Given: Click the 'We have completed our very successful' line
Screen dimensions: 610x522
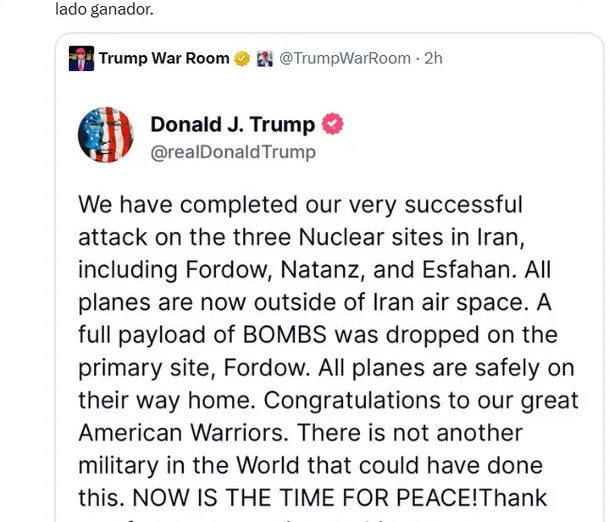Looking at the screenshot, I should pyautogui.click(x=300, y=205).
